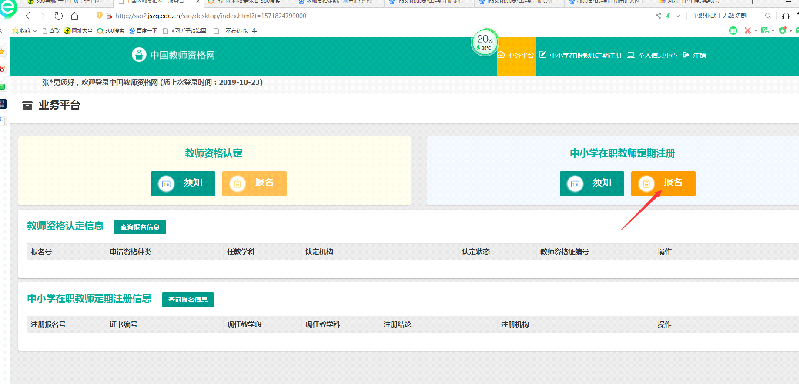Click the 报名 button under 教师资格认定
The height and width of the screenshot is (385, 799).
point(254,183)
